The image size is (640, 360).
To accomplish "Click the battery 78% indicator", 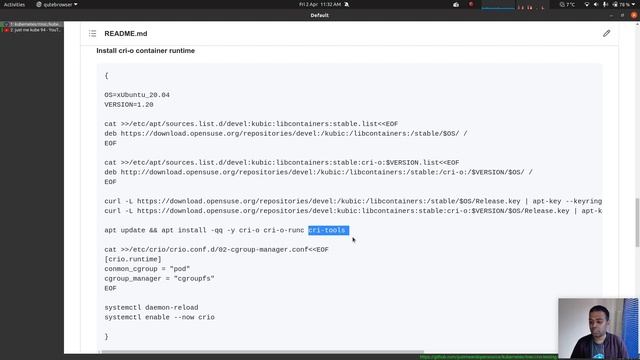I will pos(621,4).
